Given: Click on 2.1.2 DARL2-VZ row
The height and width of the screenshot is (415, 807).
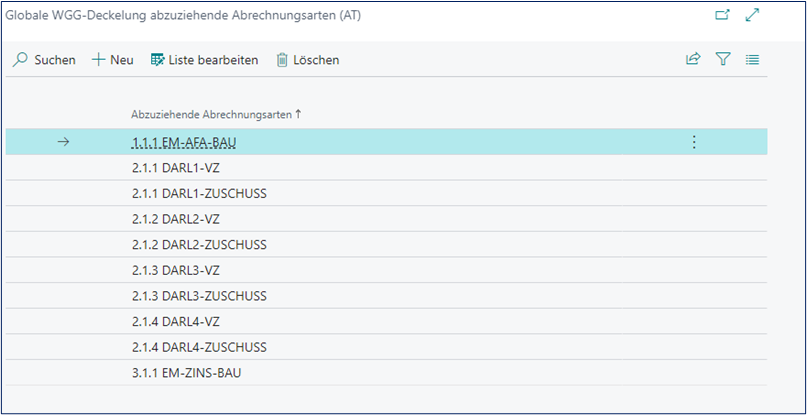Looking at the screenshot, I should [x=174, y=219].
